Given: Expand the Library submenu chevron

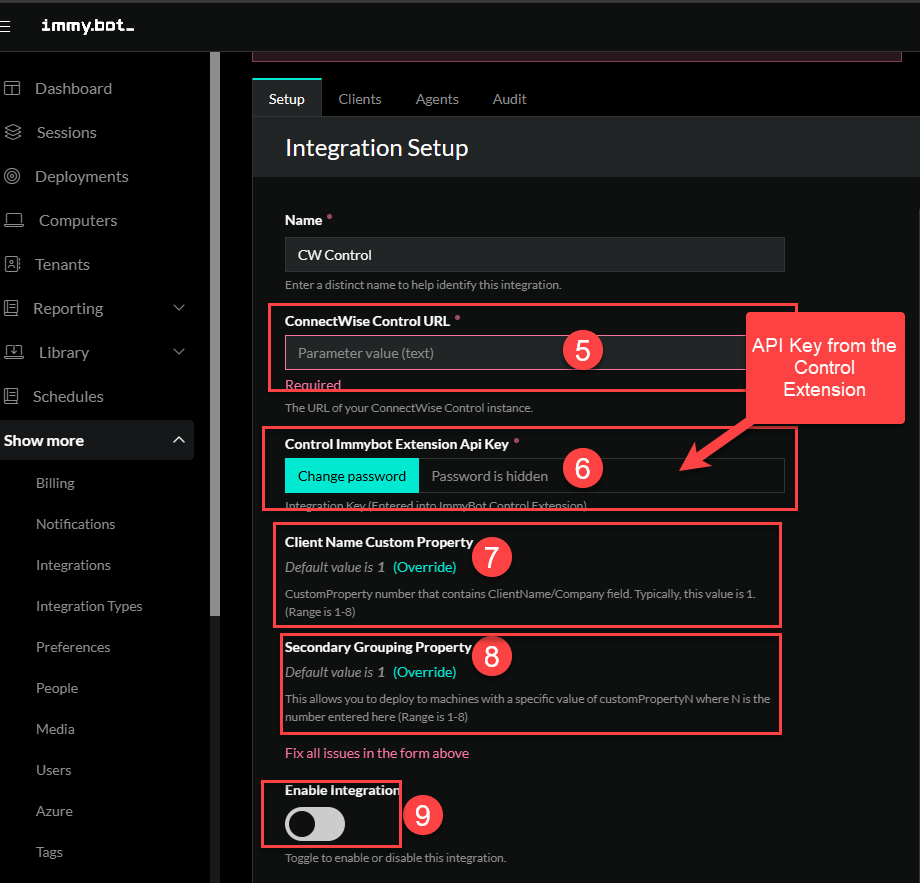Looking at the screenshot, I should 179,352.
